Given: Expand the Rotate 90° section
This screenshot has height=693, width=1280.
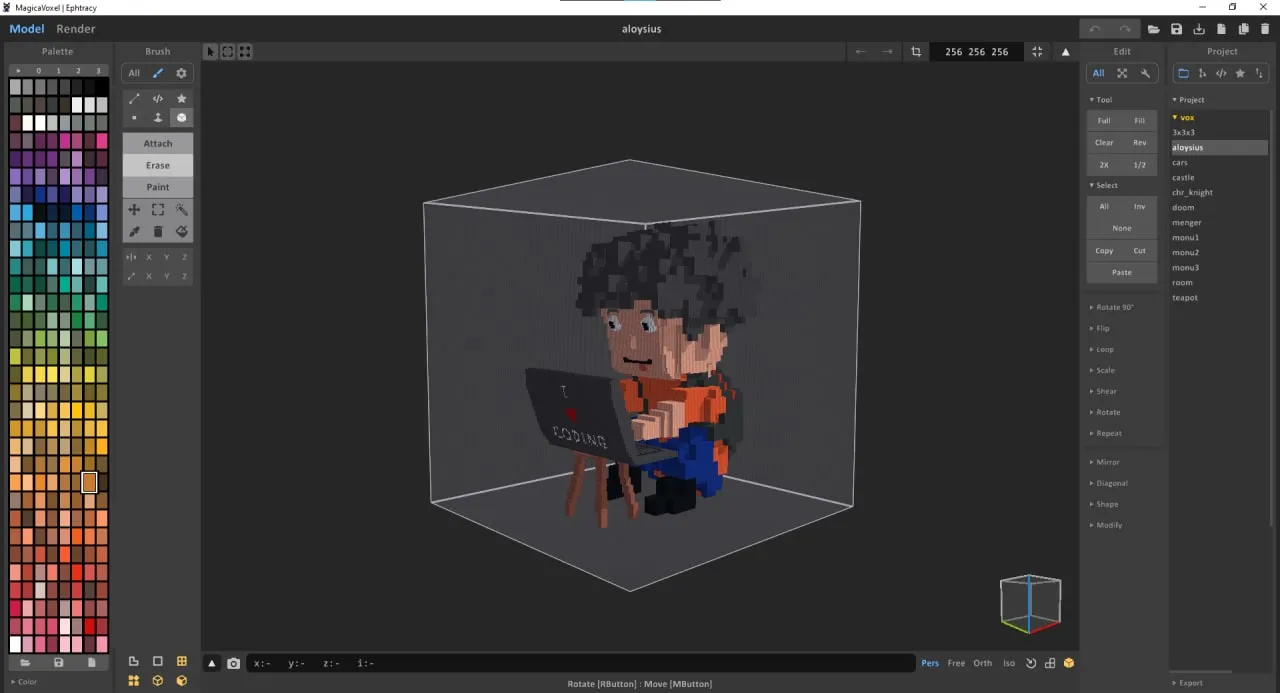Looking at the screenshot, I should click(x=1113, y=307).
